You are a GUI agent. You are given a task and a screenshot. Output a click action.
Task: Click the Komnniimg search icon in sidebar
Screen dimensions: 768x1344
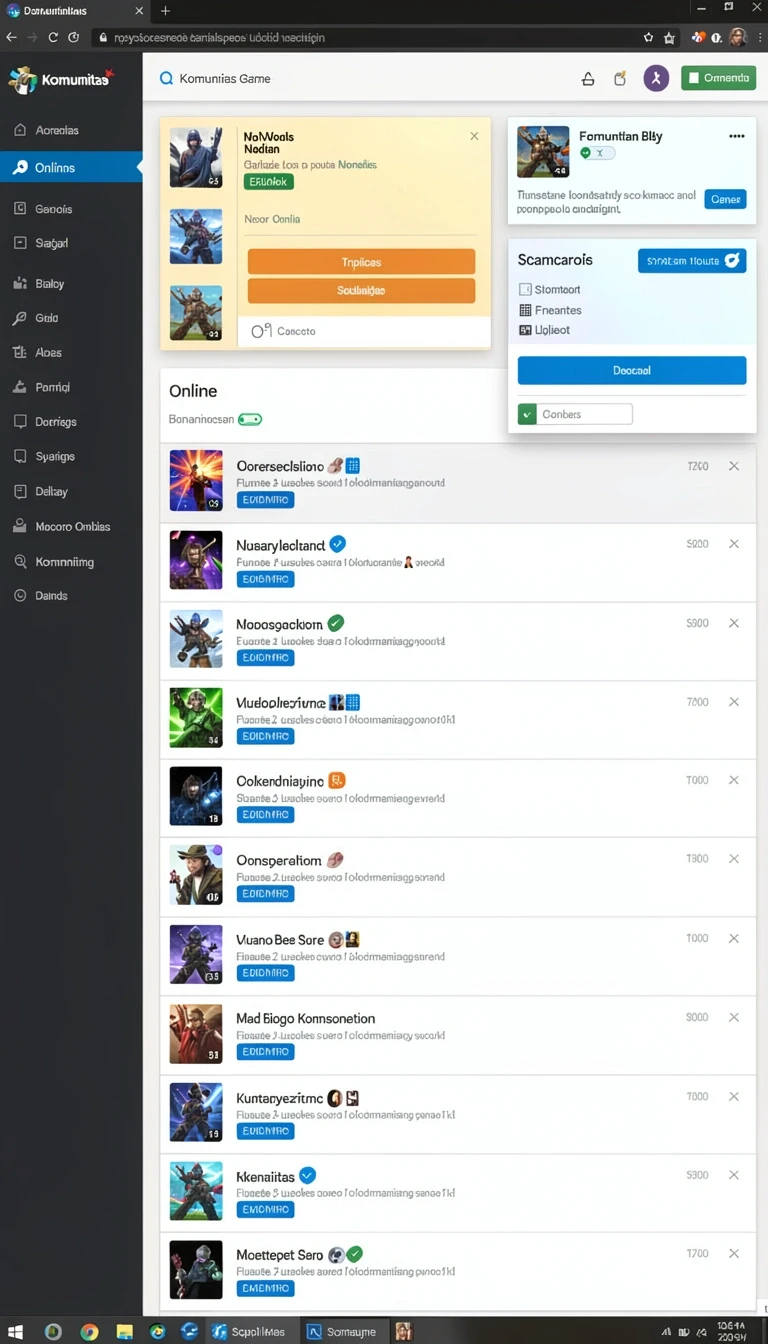19,562
